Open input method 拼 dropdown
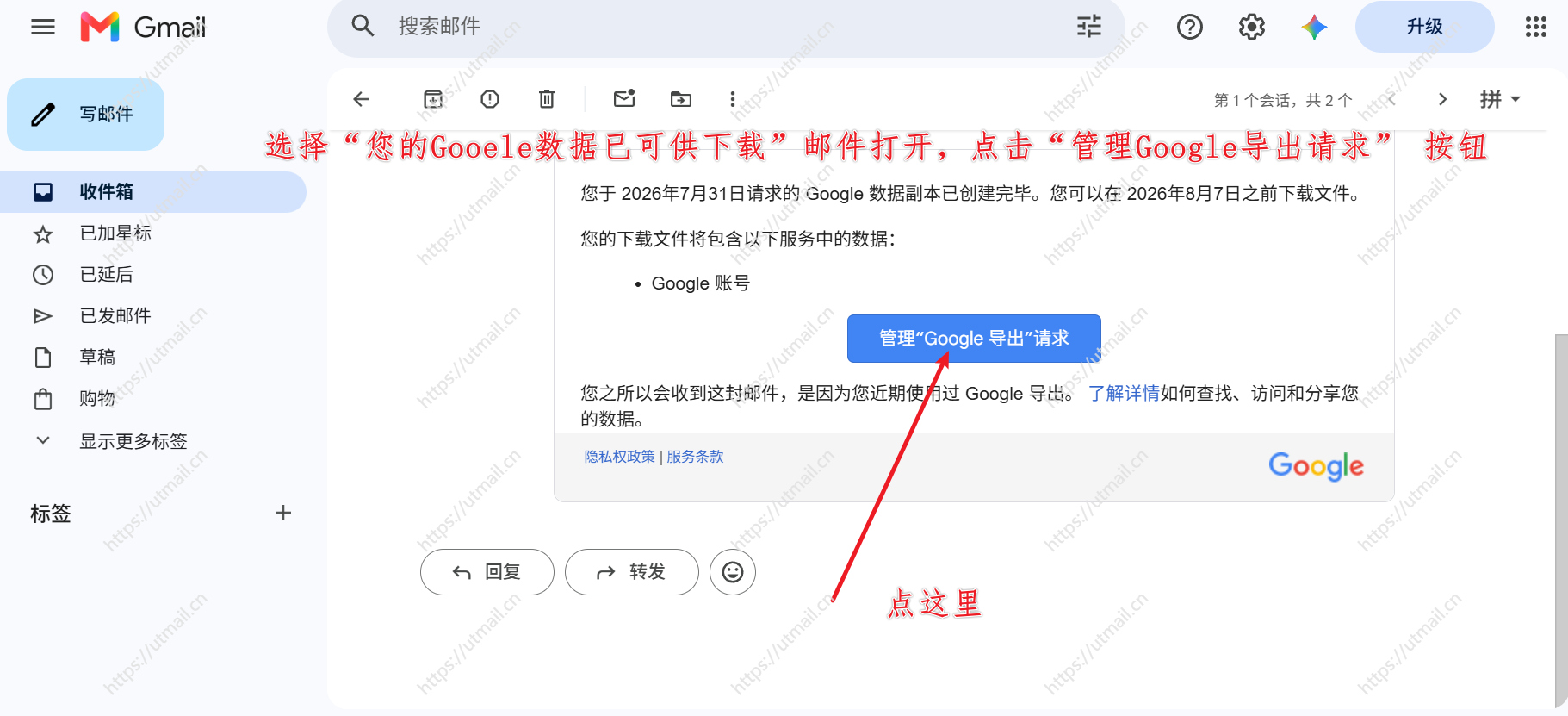 tap(1500, 99)
